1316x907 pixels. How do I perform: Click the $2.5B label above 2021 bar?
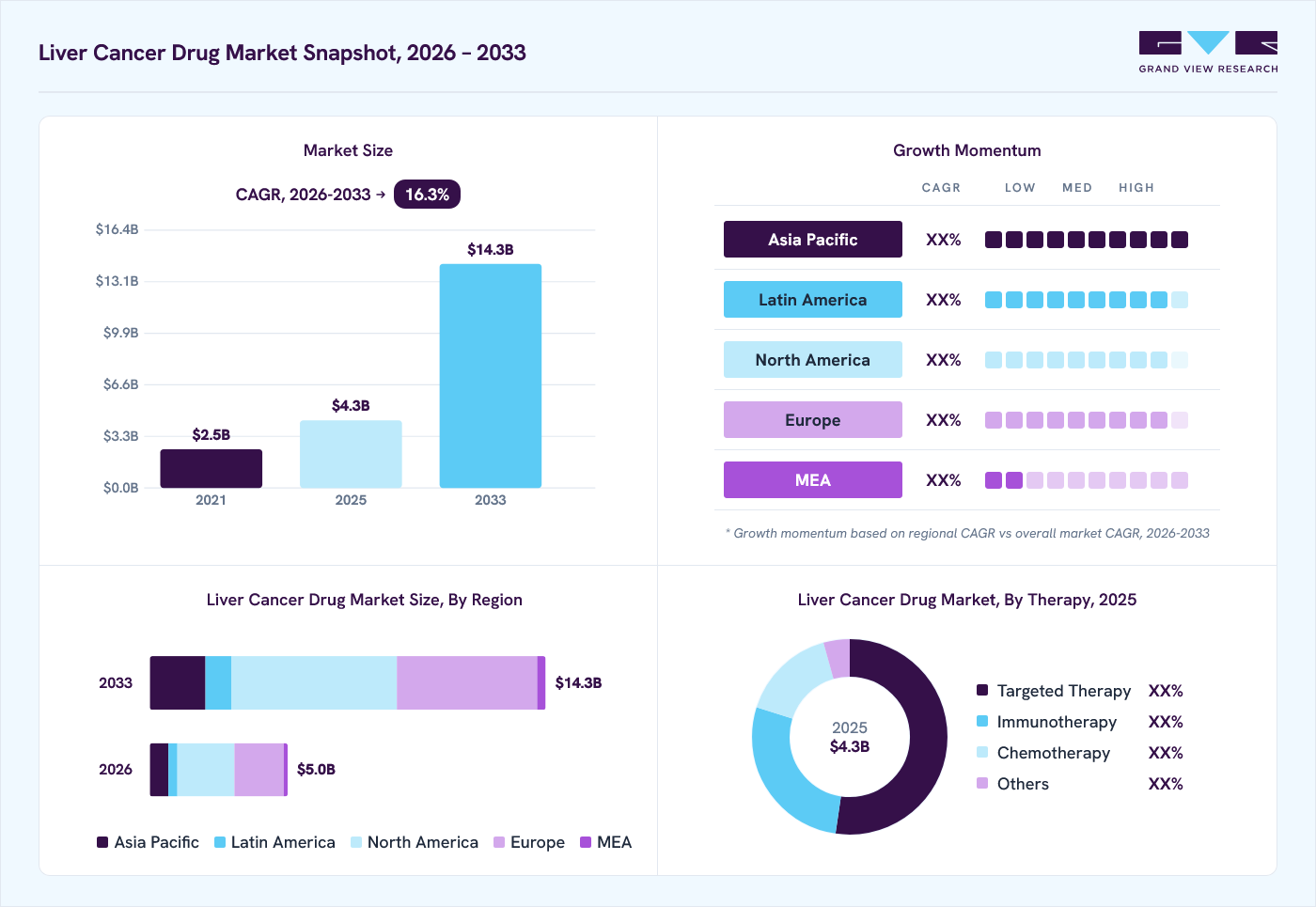click(x=211, y=434)
